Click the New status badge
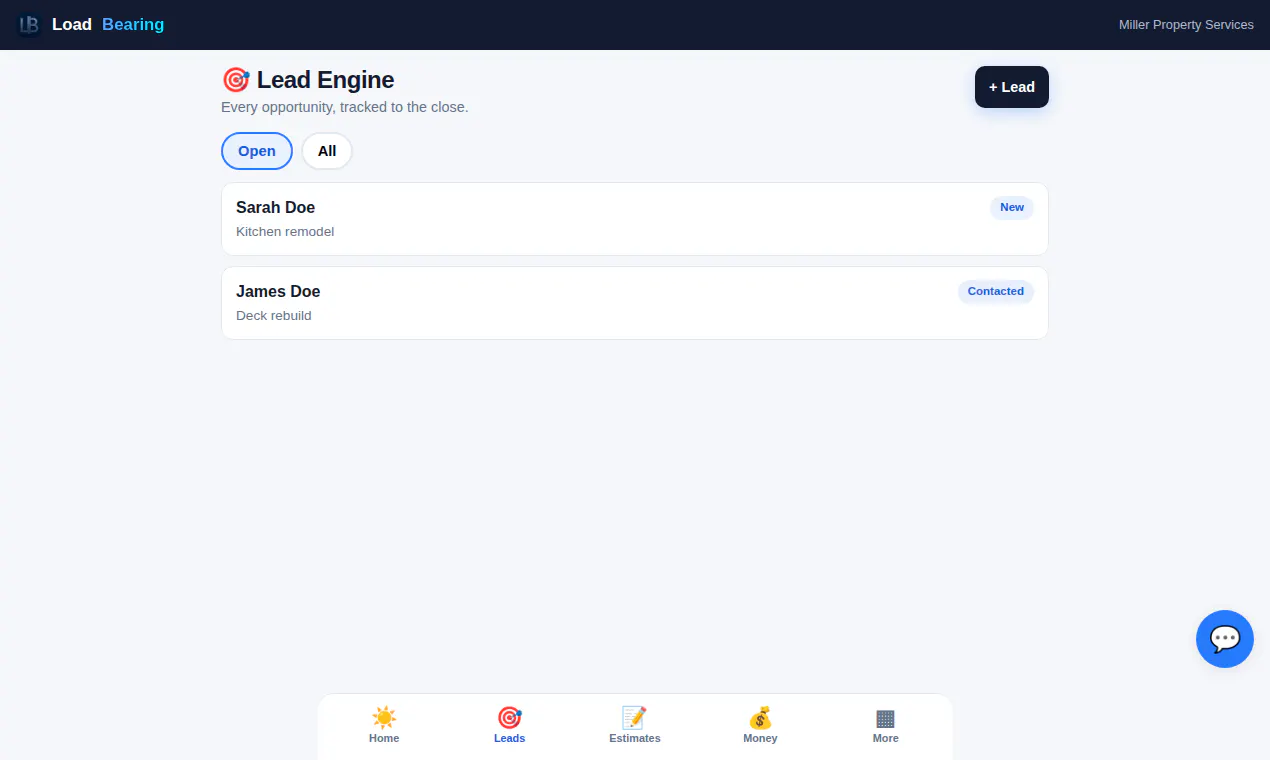Viewport: 1270px width, 760px height. [1012, 208]
